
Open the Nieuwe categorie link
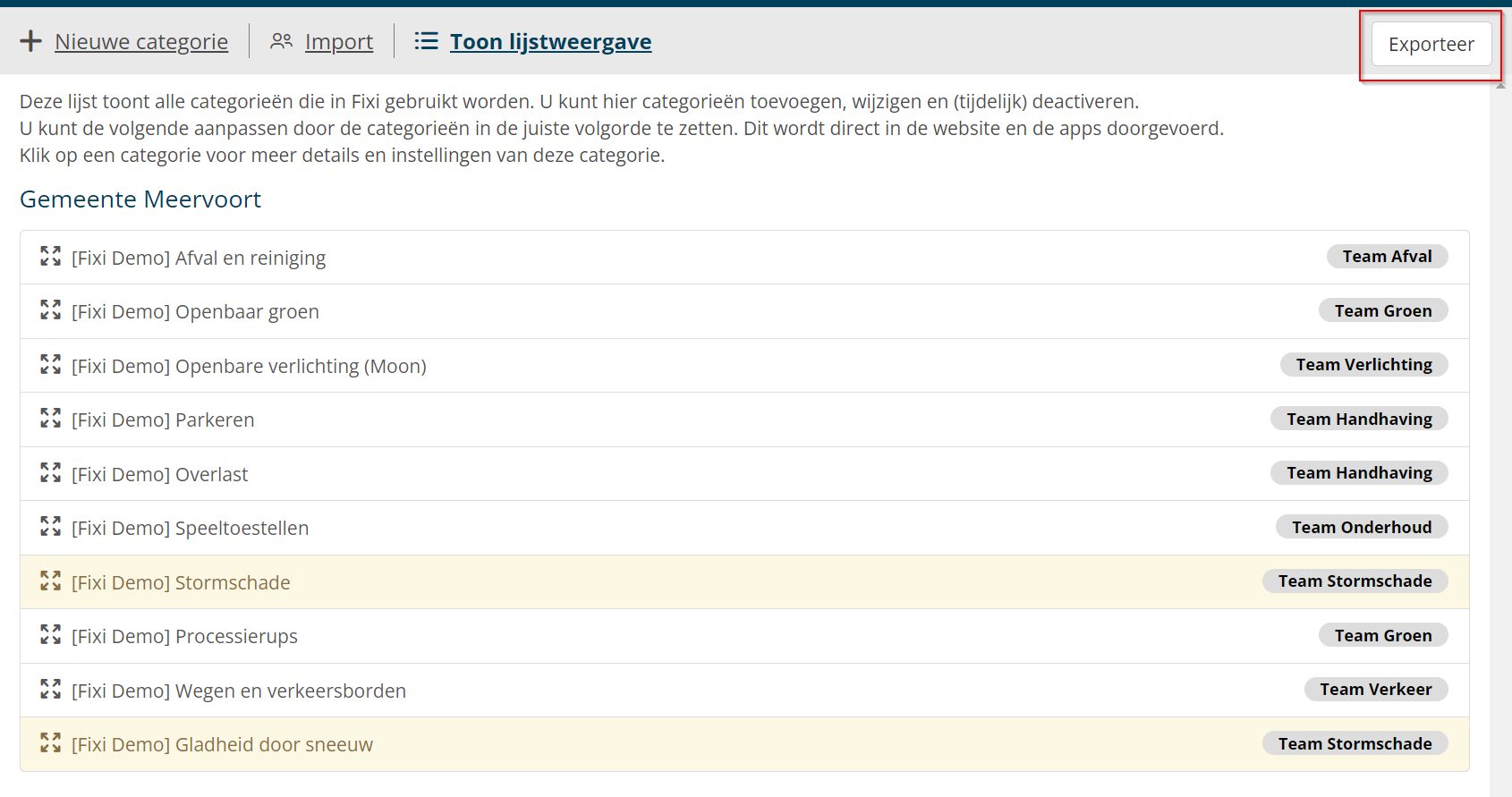click(141, 42)
